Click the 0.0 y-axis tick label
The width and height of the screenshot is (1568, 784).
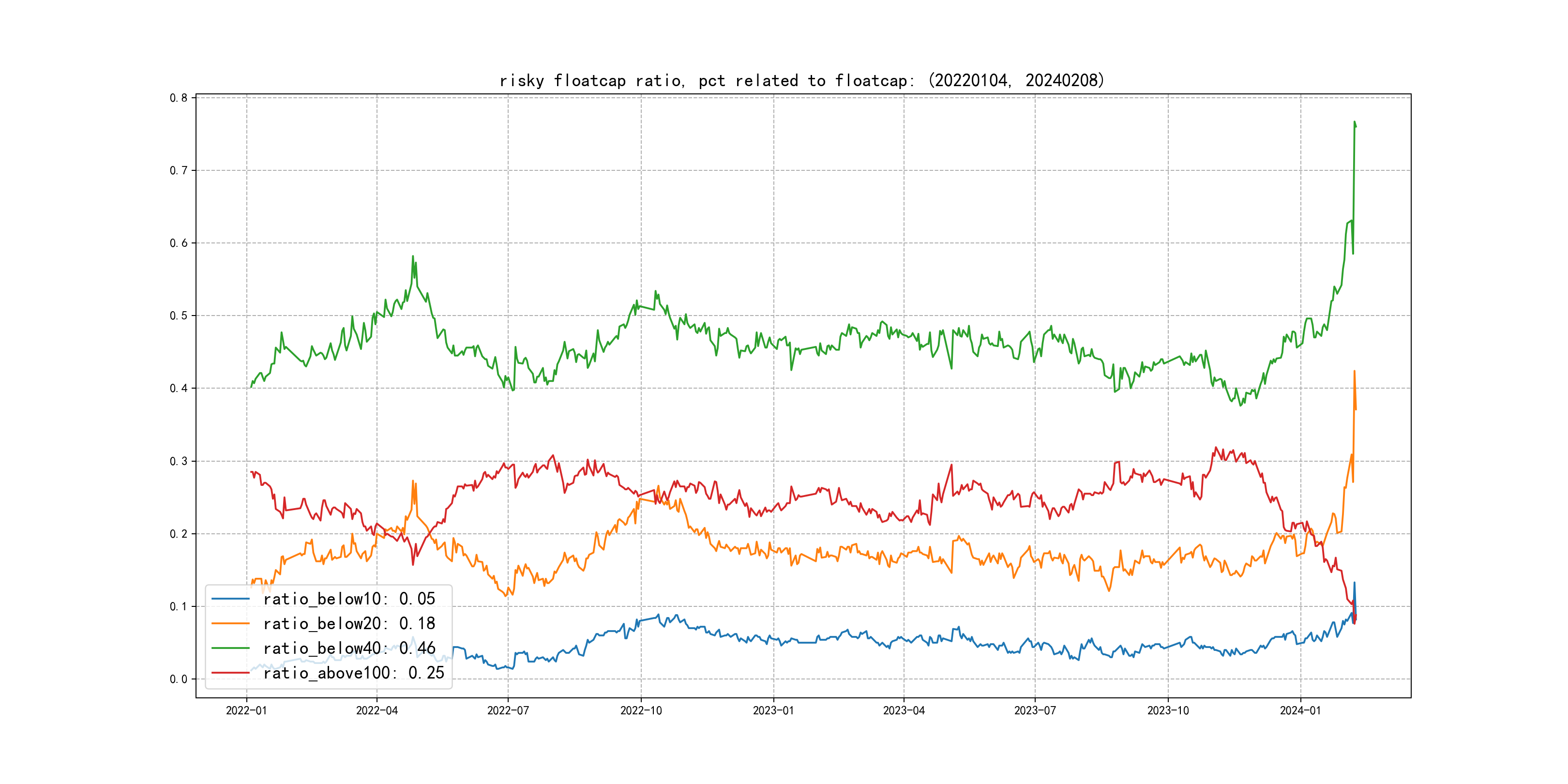pyautogui.click(x=179, y=679)
